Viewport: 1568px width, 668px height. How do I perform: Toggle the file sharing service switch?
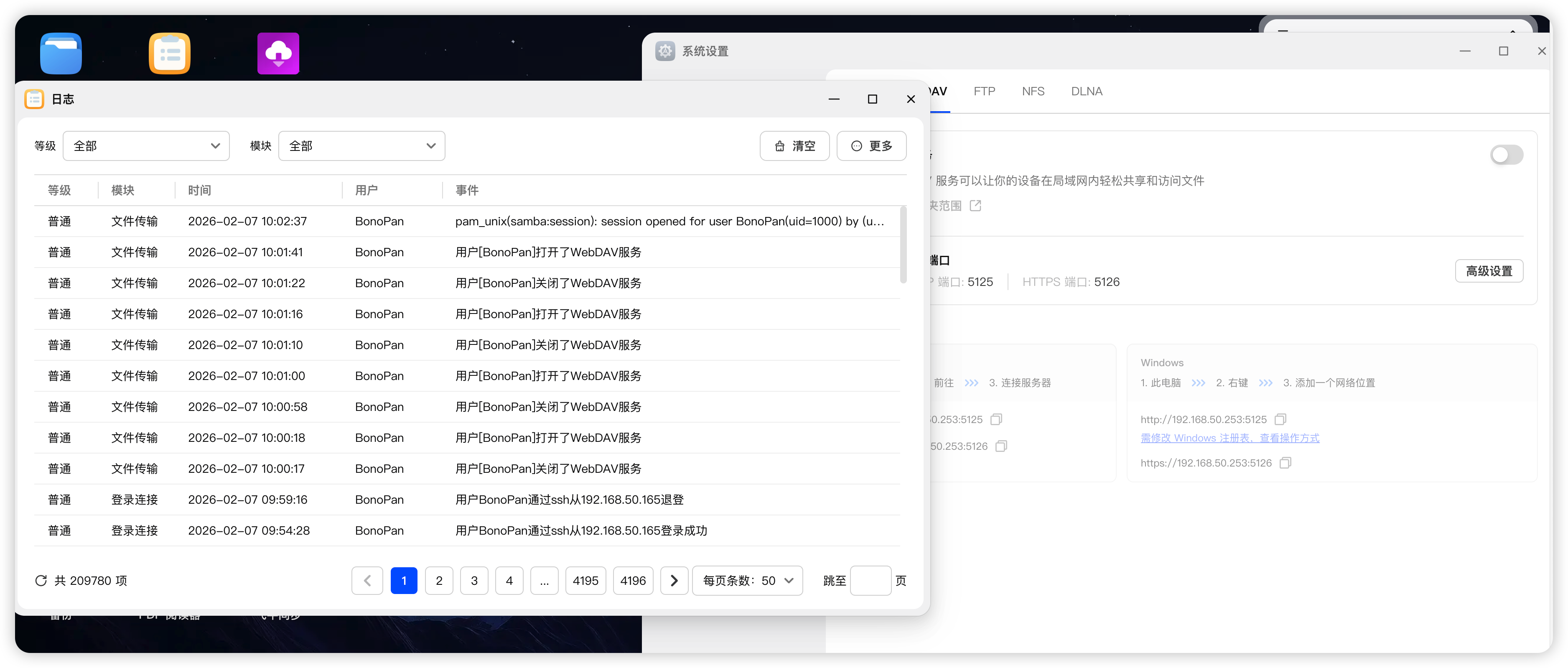click(x=1506, y=155)
